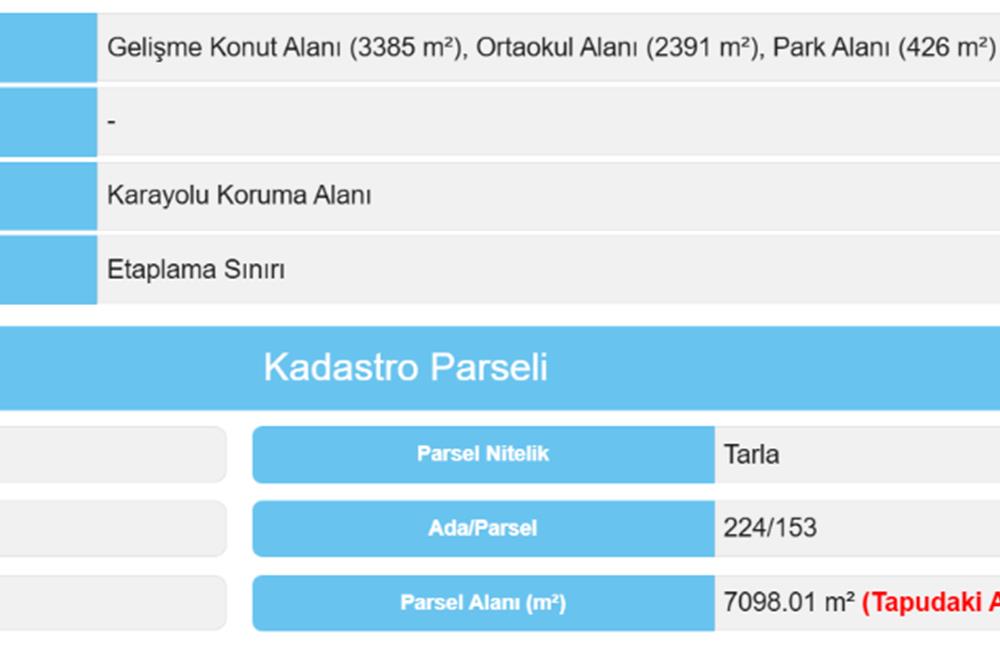Viewport: 1000px width, 664px height.
Task: Click the 224/153 parcel number value
Action: click(770, 528)
